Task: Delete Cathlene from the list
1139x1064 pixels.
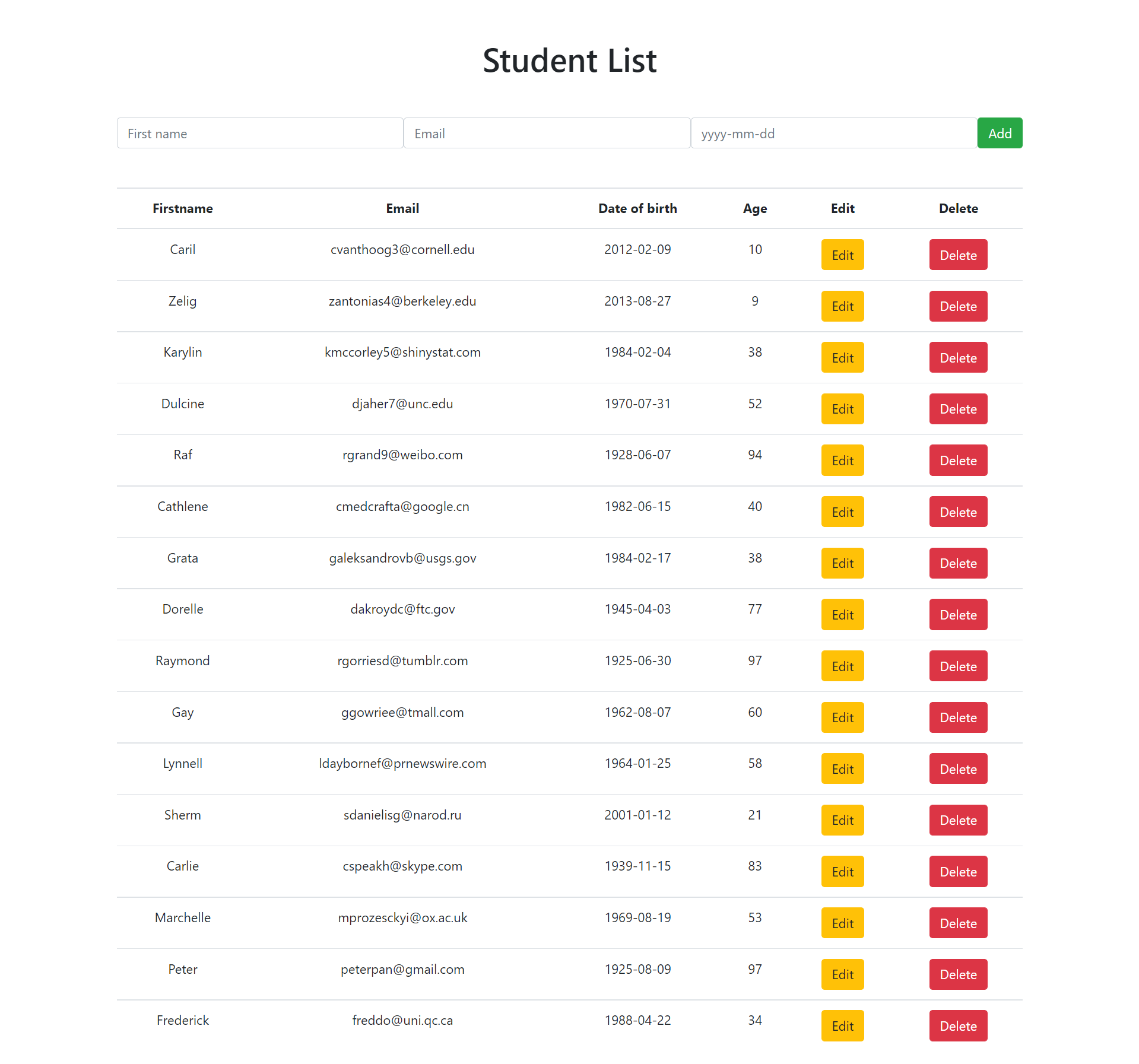Action: click(957, 511)
